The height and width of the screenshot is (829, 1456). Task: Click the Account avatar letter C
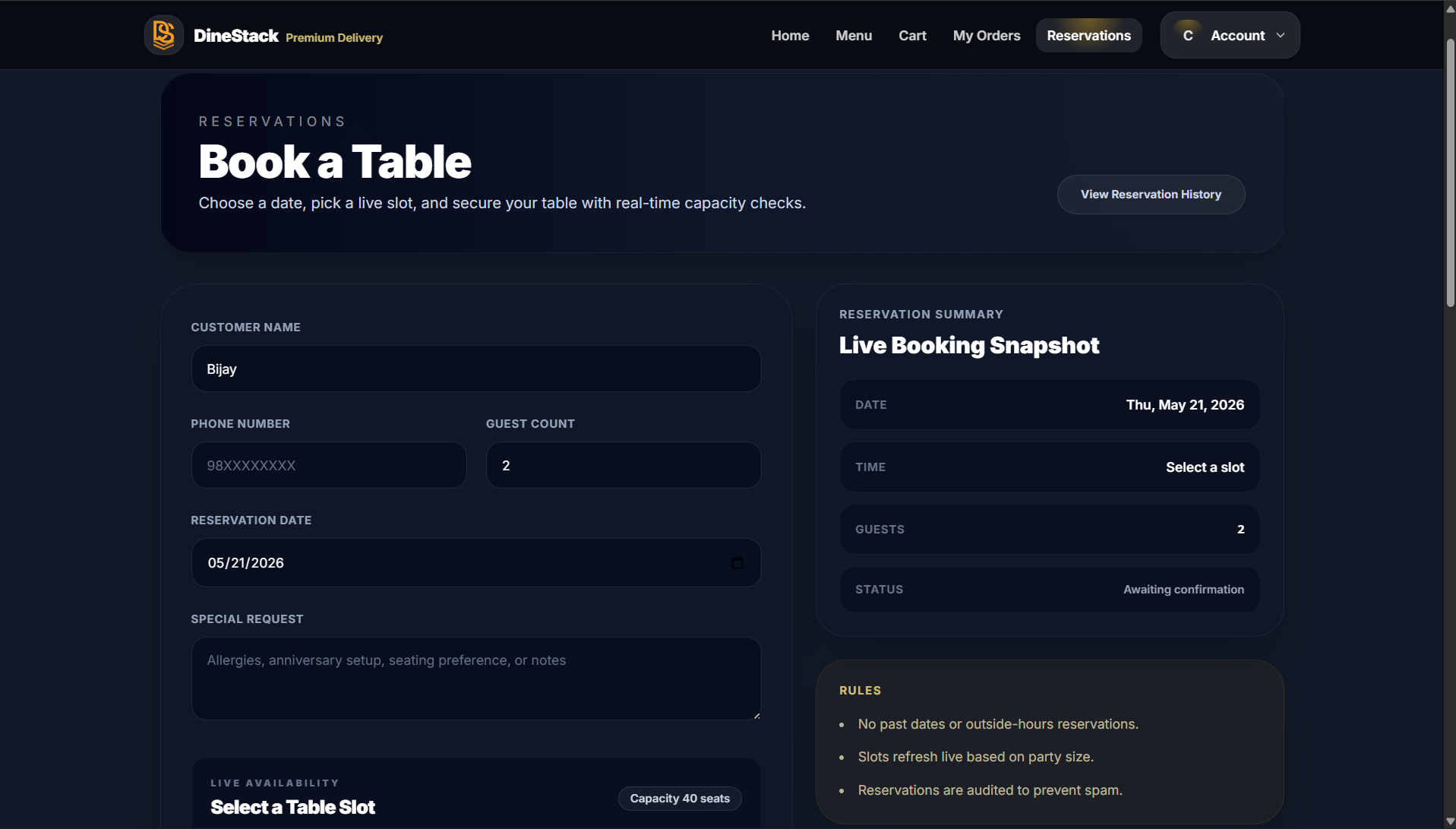pos(1188,36)
